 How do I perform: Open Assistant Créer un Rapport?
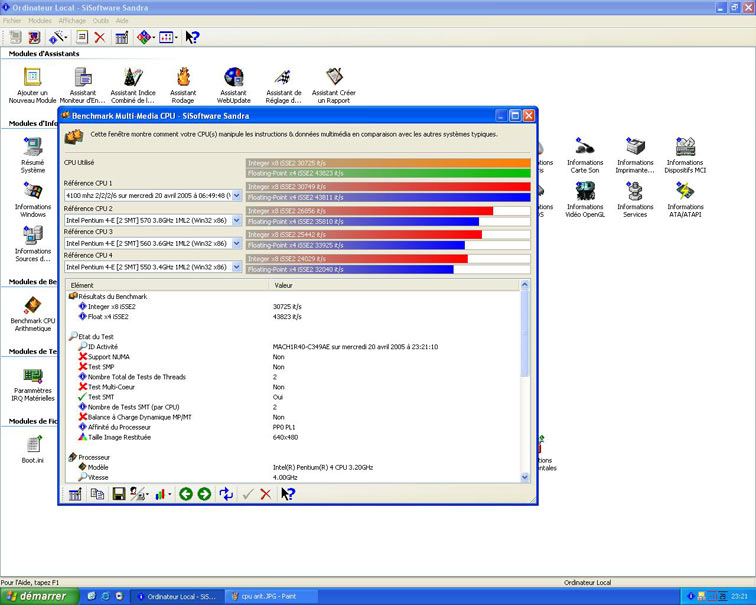(x=334, y=85)
